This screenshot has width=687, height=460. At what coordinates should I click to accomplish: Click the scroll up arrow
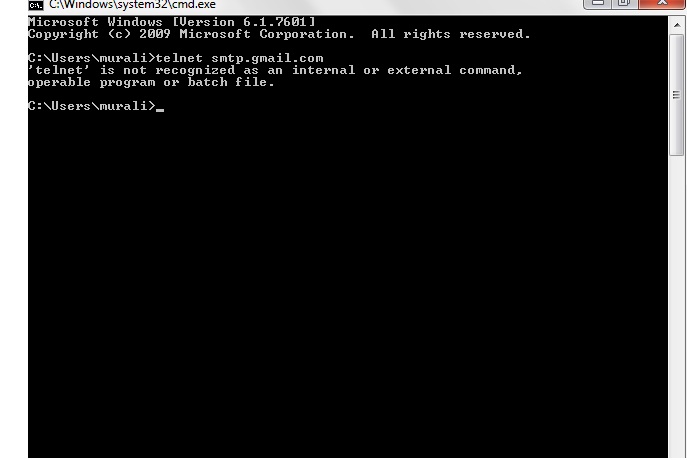676,25
